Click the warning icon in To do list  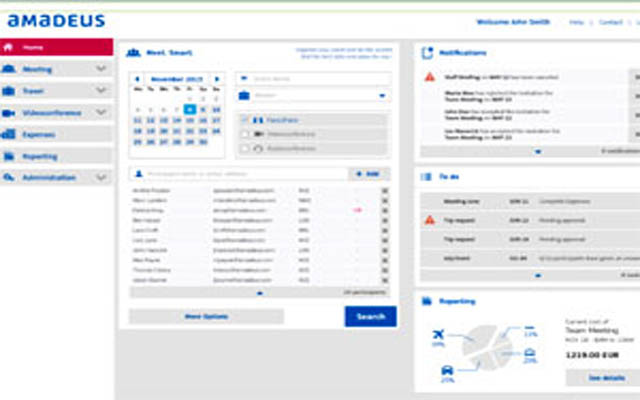click(429, 220)
